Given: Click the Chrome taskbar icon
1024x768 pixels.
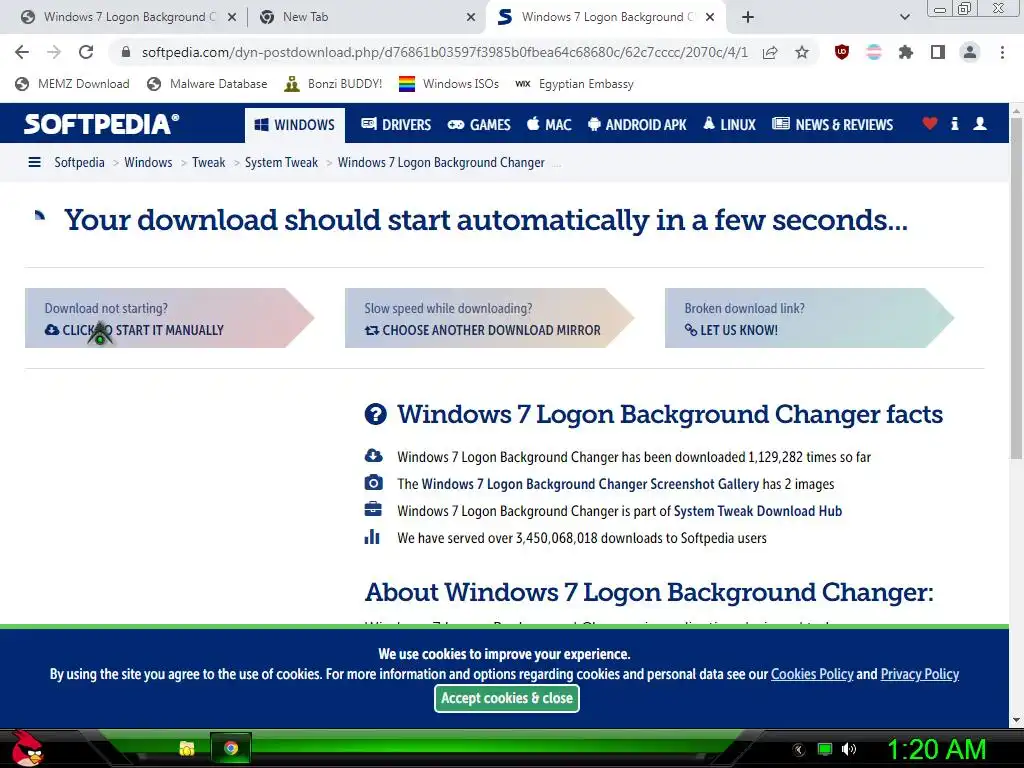Looking at the screenshot, I should (x=231, y=748).
